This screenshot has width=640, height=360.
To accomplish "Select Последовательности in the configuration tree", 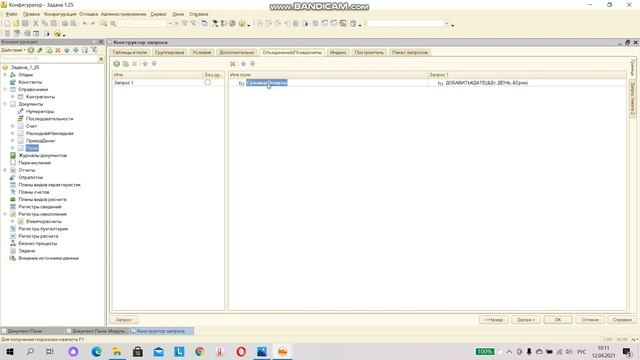I will pyautogui.click(x=49, y=119).
